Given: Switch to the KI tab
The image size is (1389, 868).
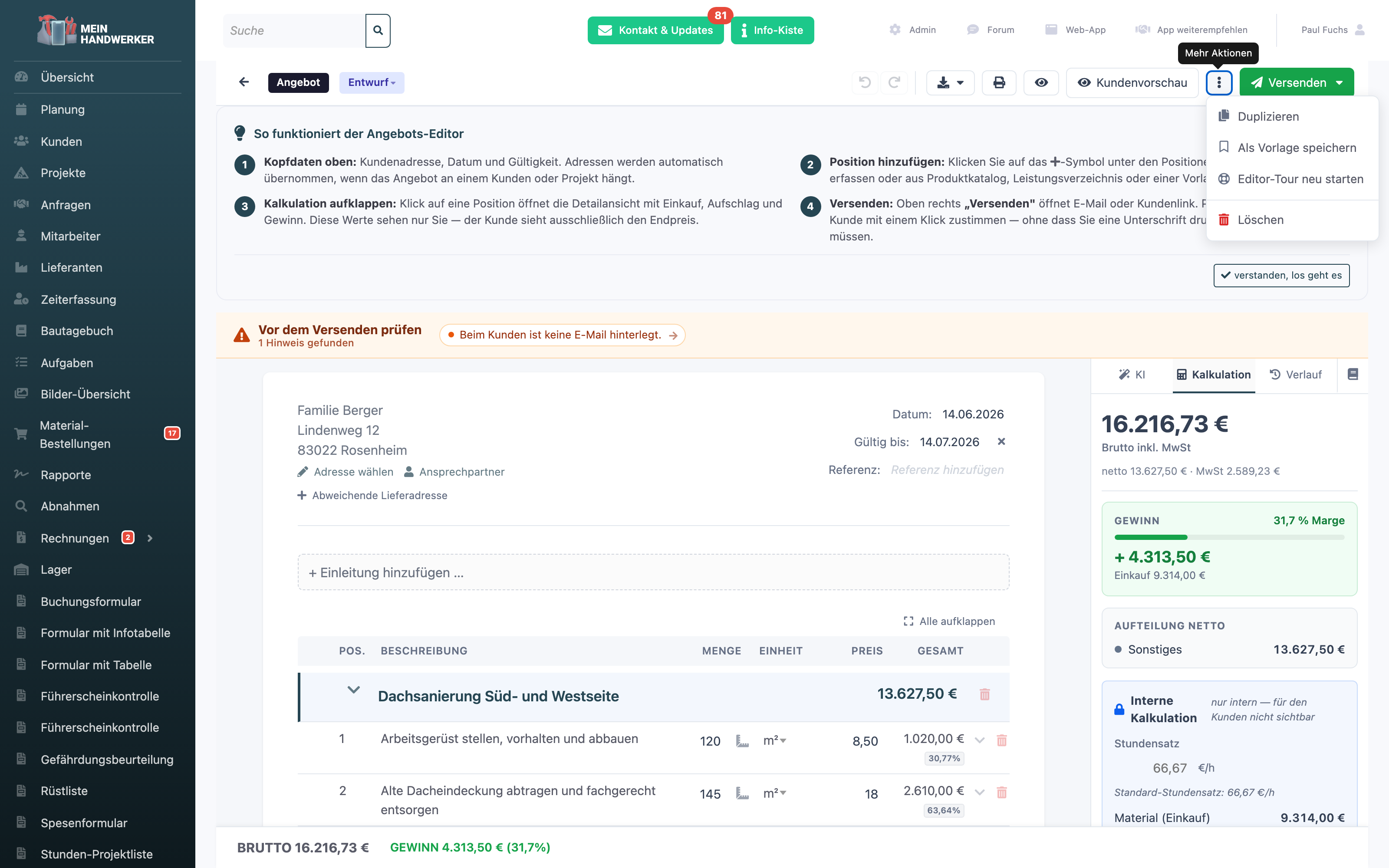Looking at the screenshot, I should click(1132, 374).
